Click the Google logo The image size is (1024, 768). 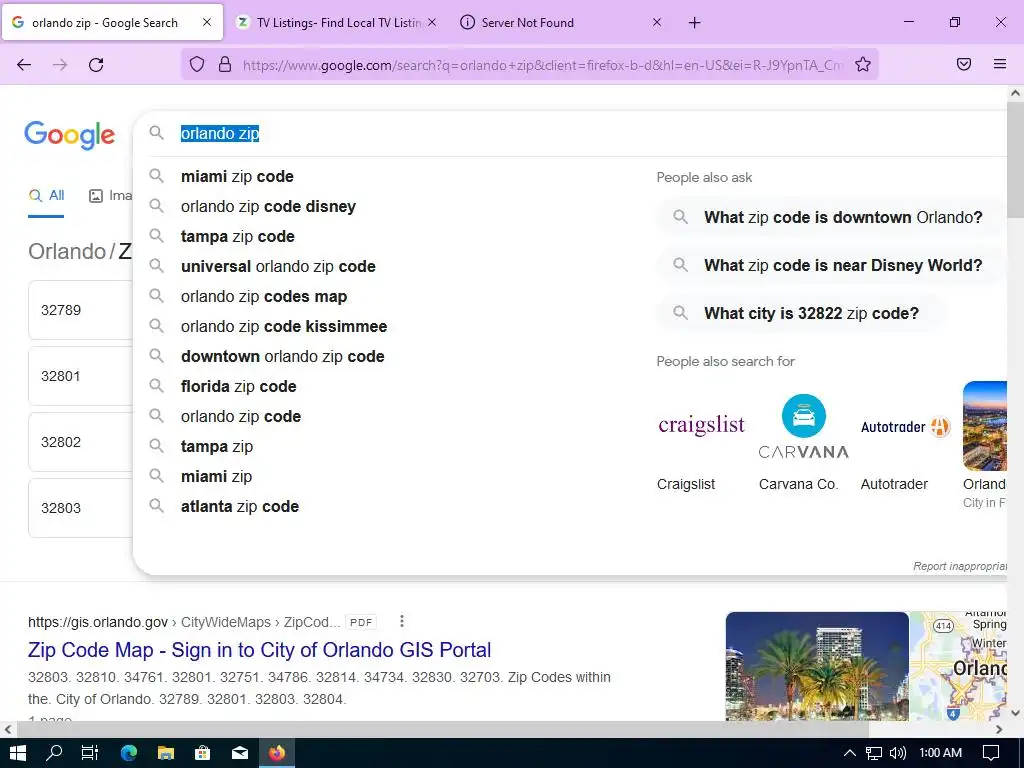70,135
